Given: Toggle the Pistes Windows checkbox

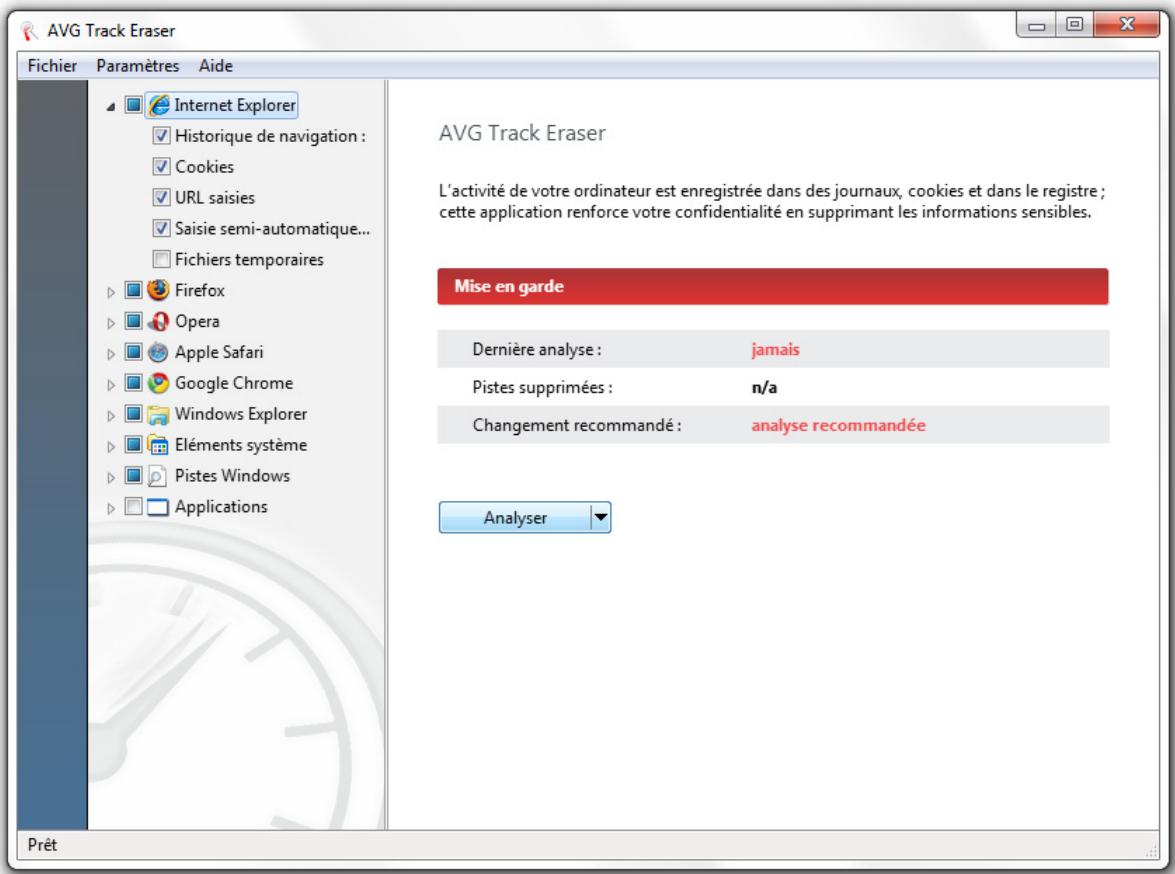Looking at the screenshot, I should (133, 475).
